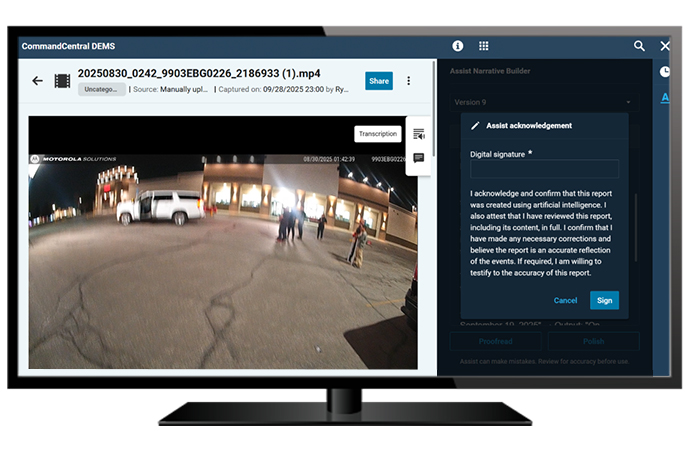Click the information icon in header
Screen dimensions: 690x450
tap(458, 46)
